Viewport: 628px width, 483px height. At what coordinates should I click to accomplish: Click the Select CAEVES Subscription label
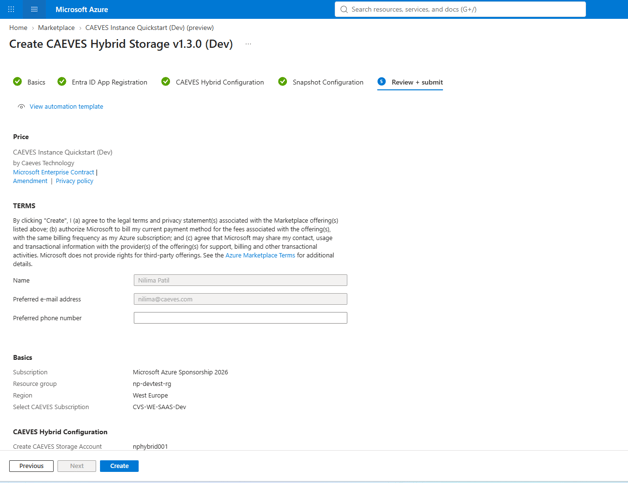51,407
